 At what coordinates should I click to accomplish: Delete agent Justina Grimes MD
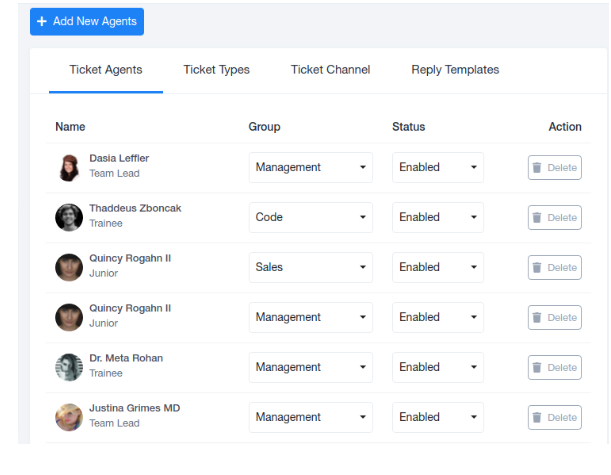554,417
